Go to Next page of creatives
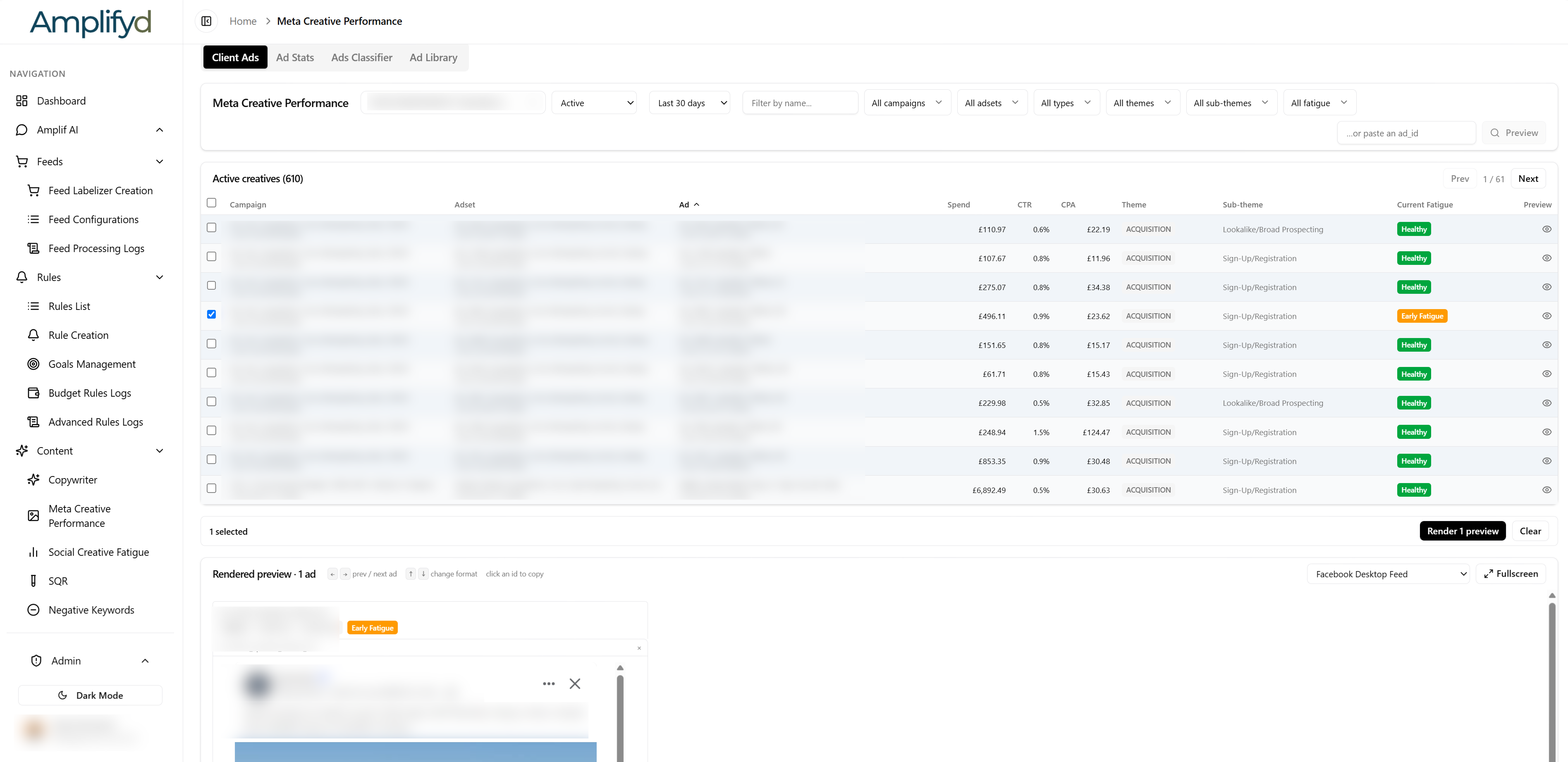1568x762 pixels. pos(1528,179)
